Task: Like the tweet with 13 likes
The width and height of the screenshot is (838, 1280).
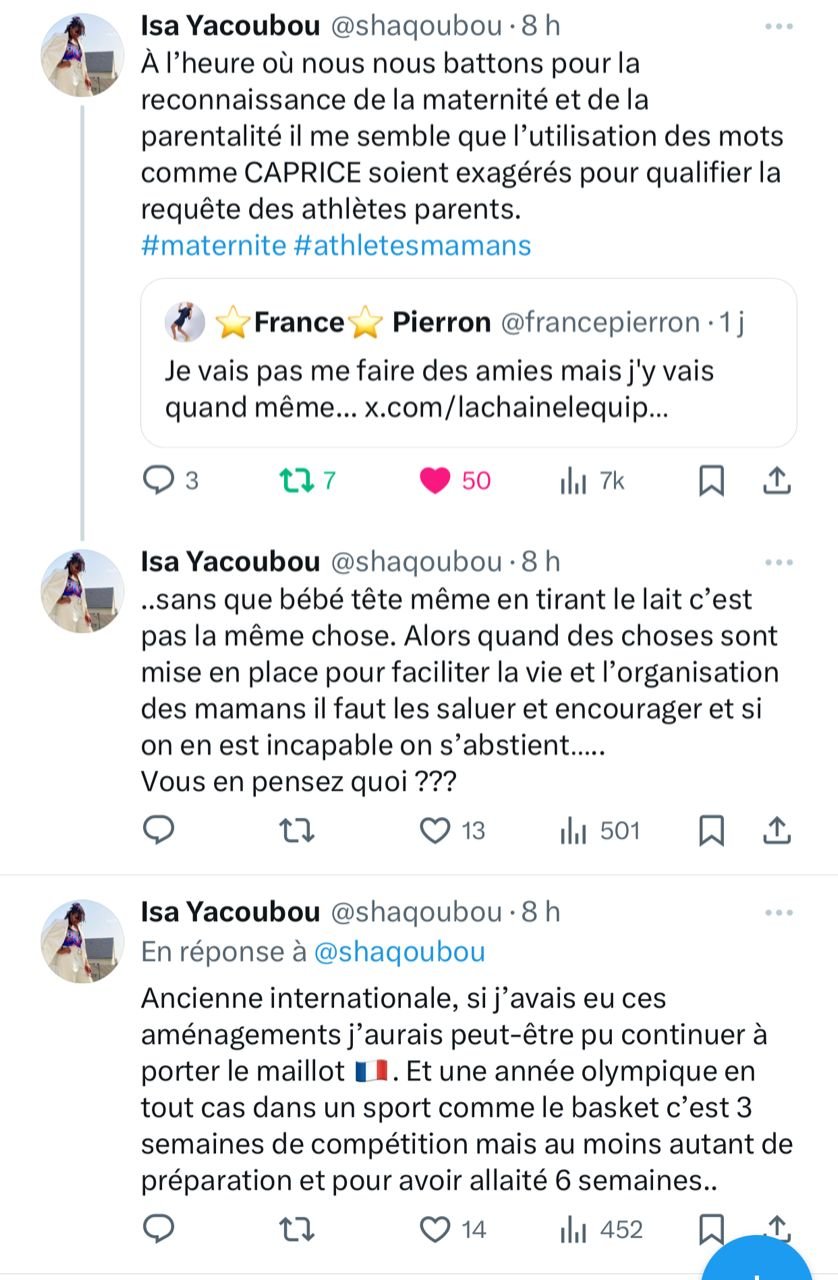Action: tap(435, 830)
